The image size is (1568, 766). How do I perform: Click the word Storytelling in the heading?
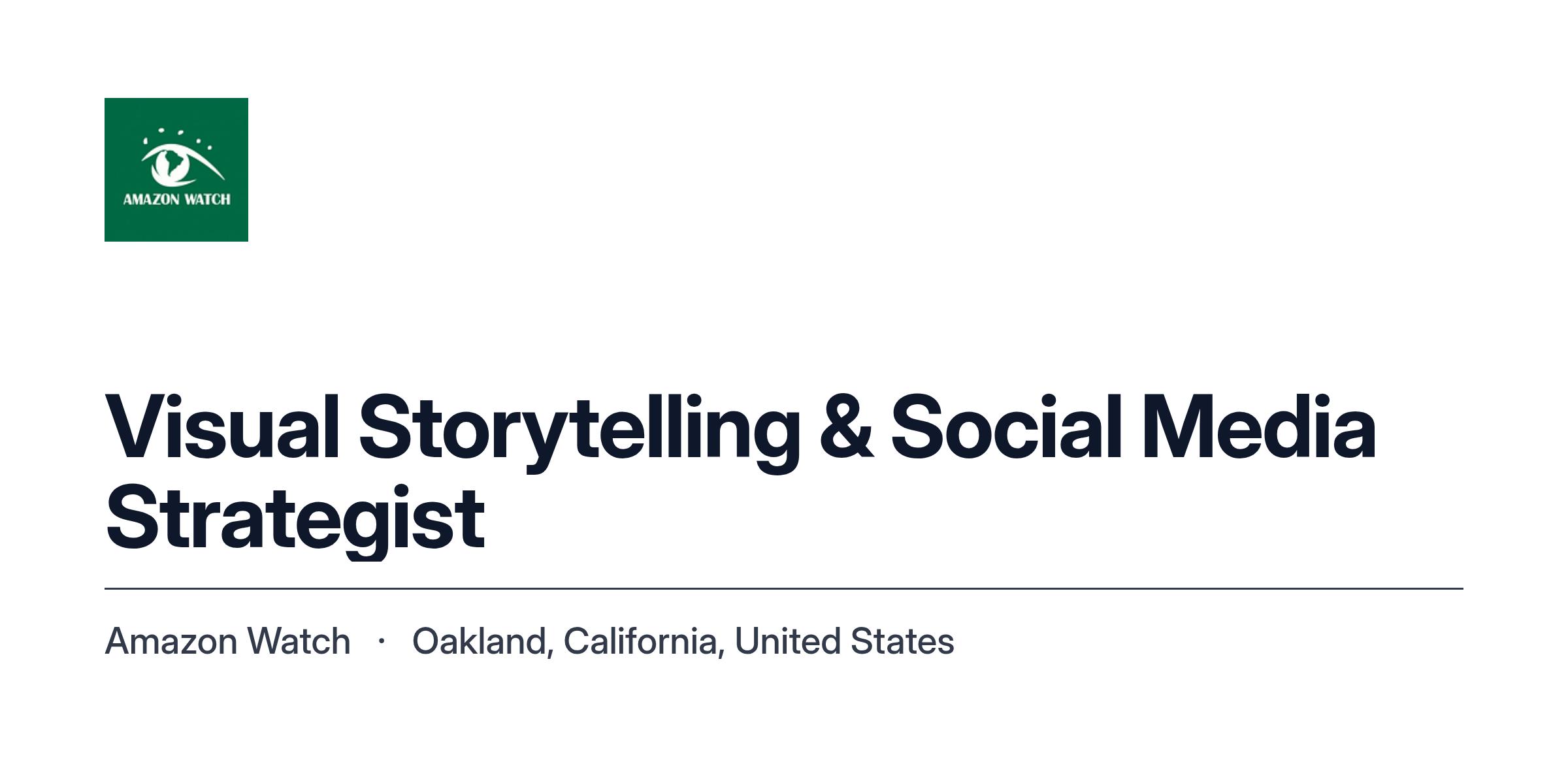click(580, 432)
